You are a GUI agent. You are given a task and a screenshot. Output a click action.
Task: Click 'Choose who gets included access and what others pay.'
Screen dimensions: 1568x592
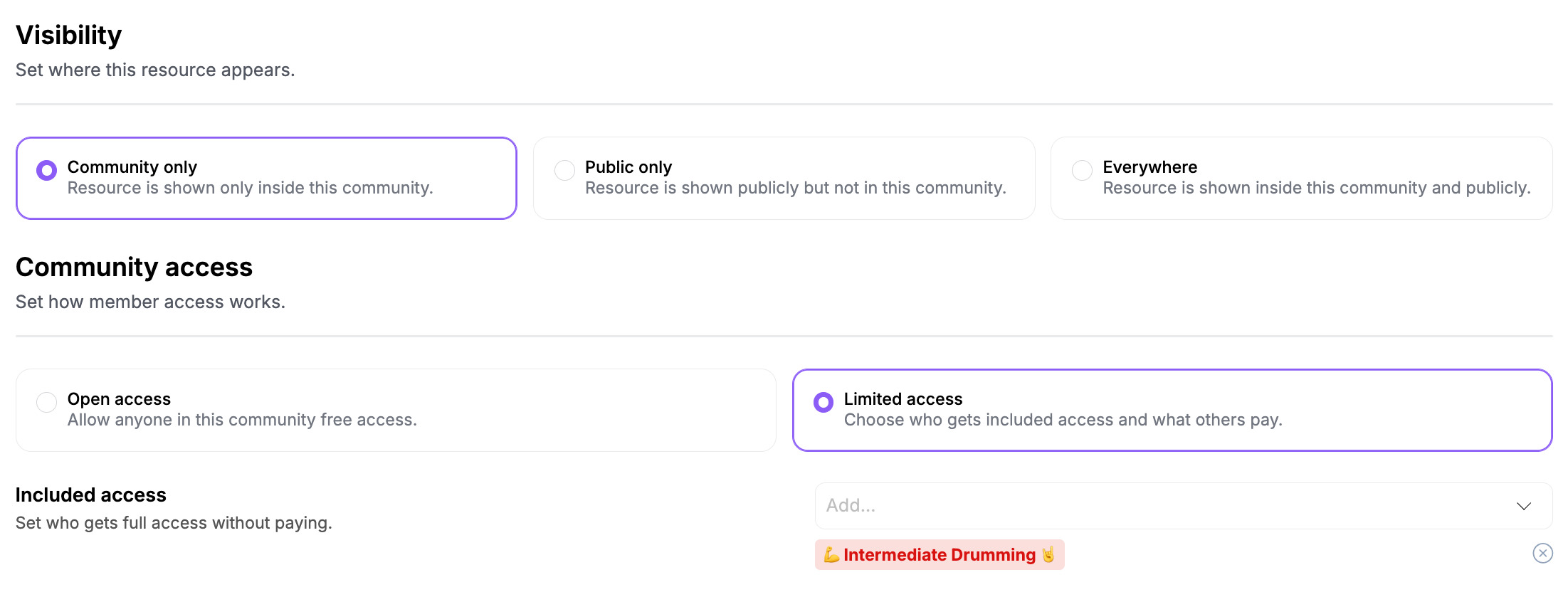tap(1063, 420)
